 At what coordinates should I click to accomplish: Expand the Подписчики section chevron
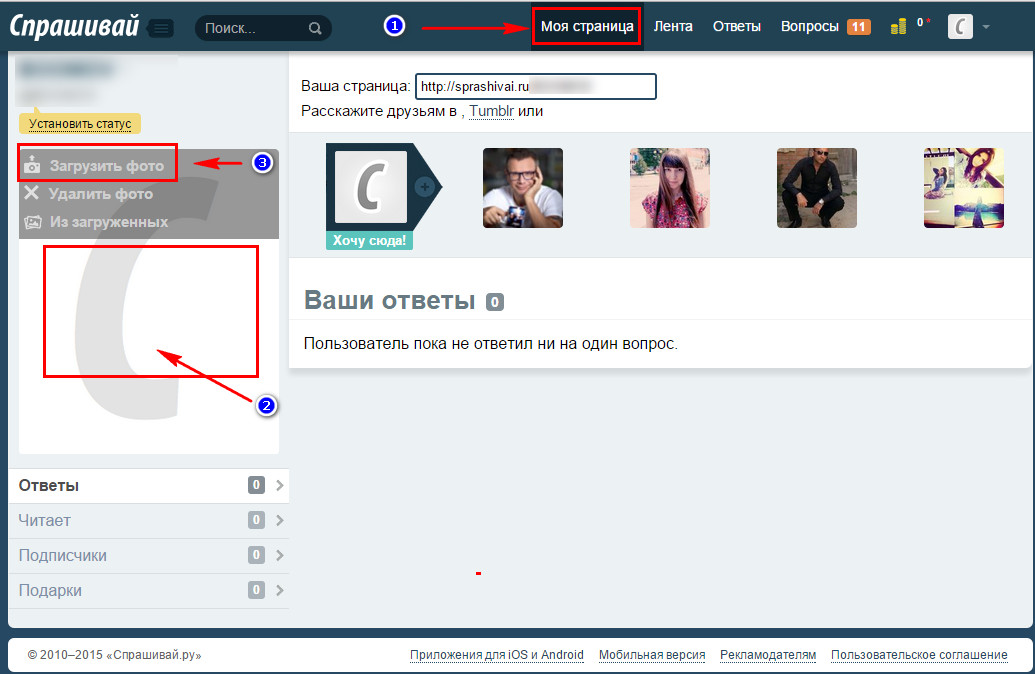(279, 555)
